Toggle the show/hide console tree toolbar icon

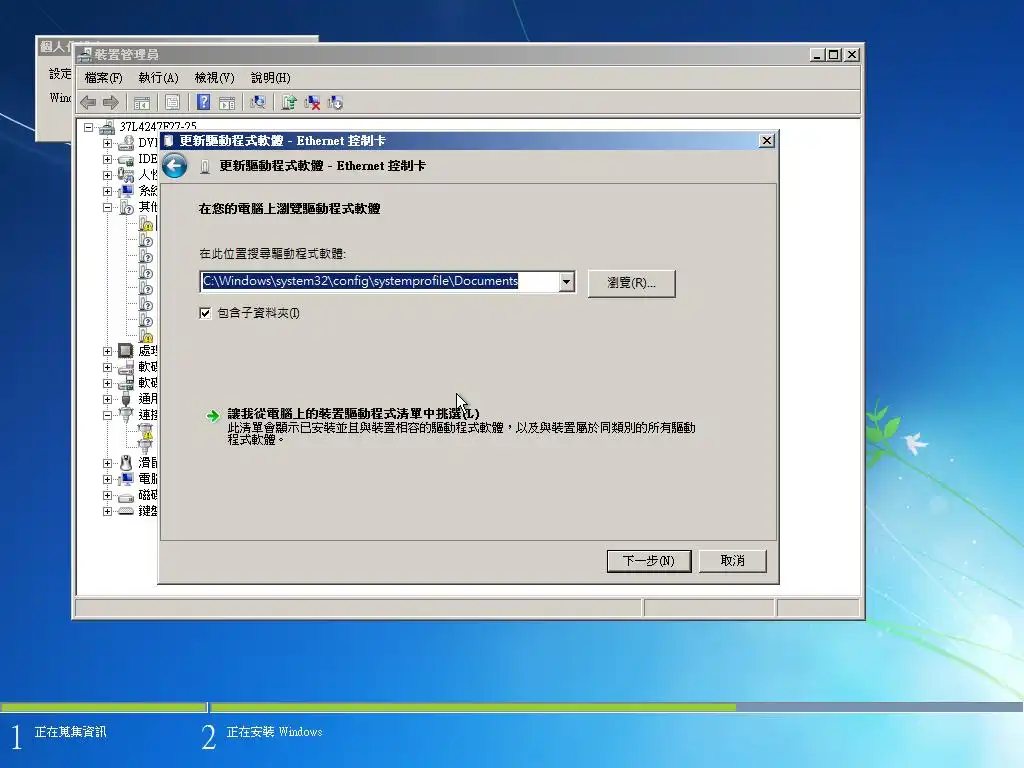pos(142,103)
